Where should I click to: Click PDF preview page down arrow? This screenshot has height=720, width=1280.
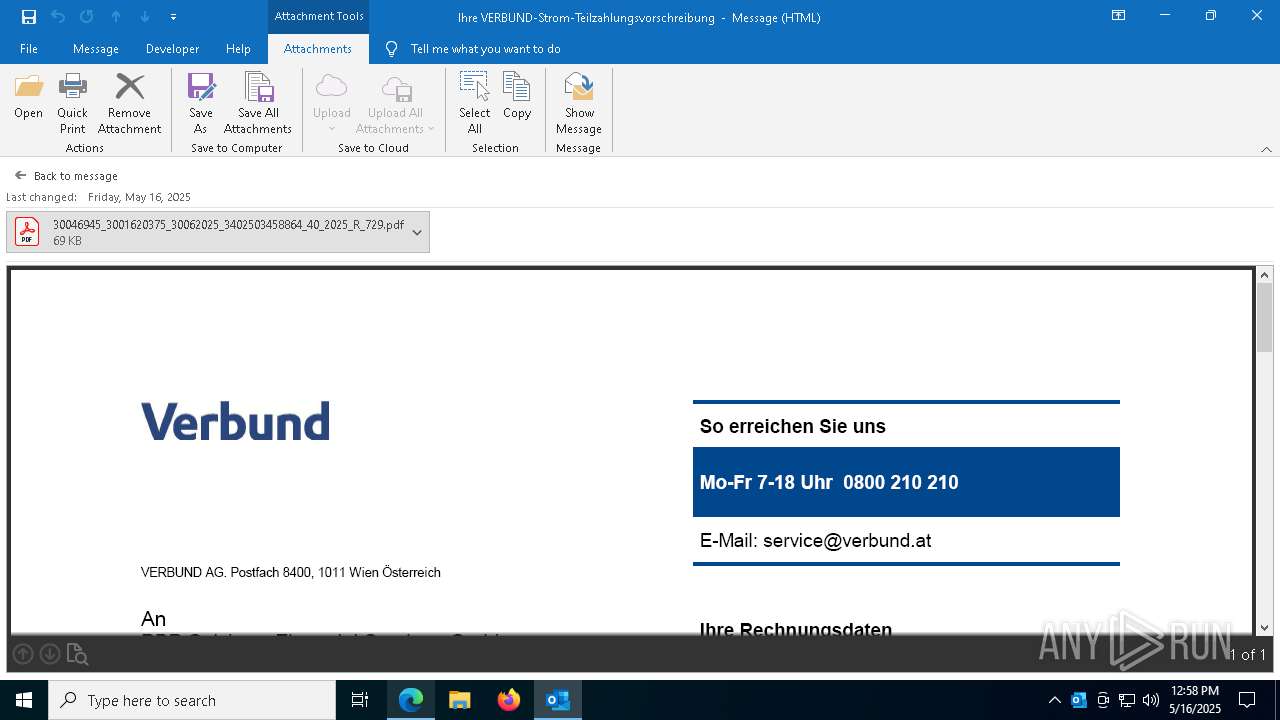coord(50,654)
